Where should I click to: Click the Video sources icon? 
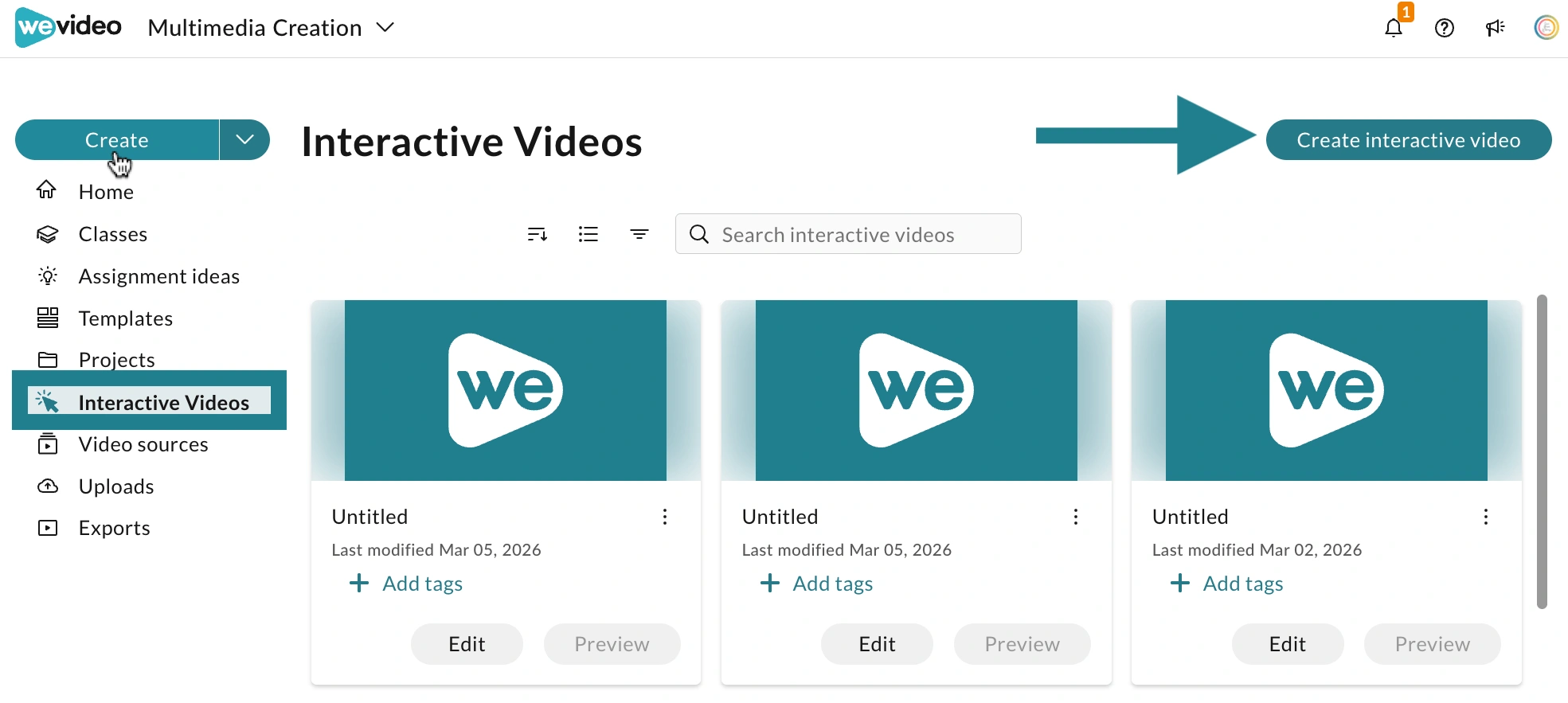[x=48, y=443]
